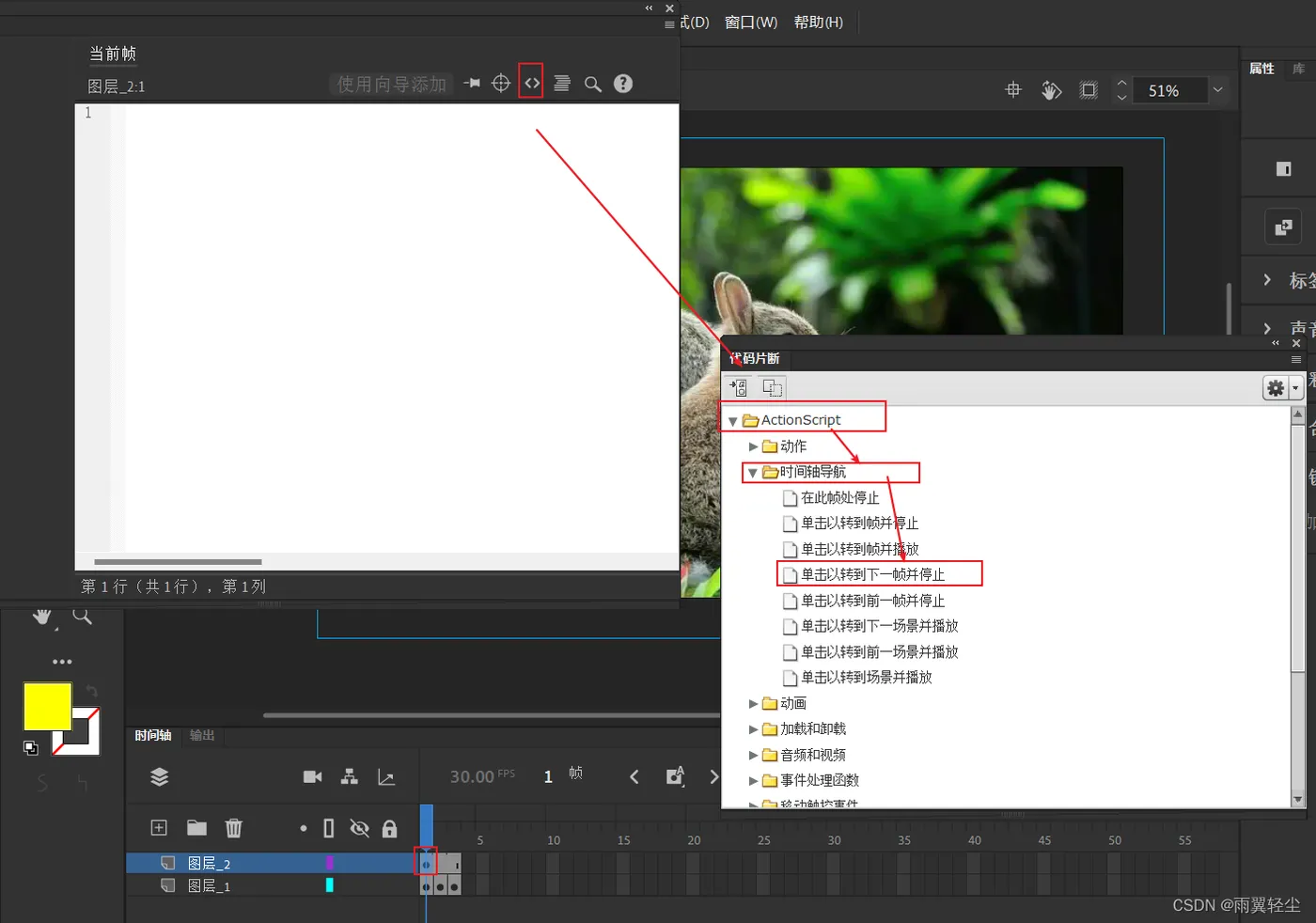Viewport: 1316px width, 923px height.
Task: Create a new layer folder
Action: 196,827
